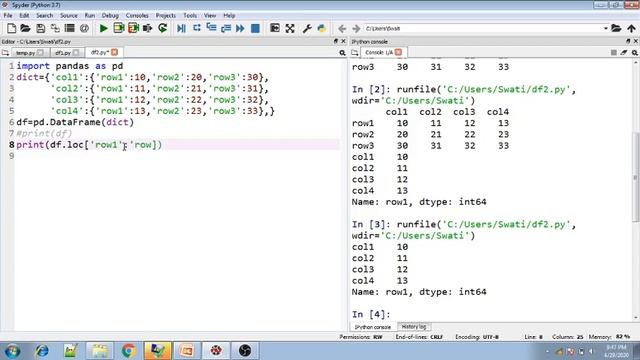
Task: Continue execution debug icon
Action: (x=240, y=28)
